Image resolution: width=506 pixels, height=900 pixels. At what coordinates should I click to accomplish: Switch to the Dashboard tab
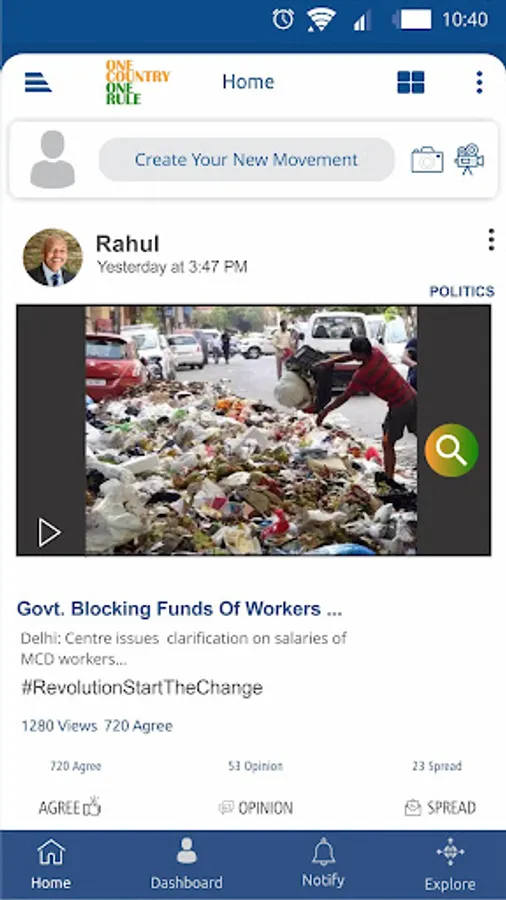[186, 864]
